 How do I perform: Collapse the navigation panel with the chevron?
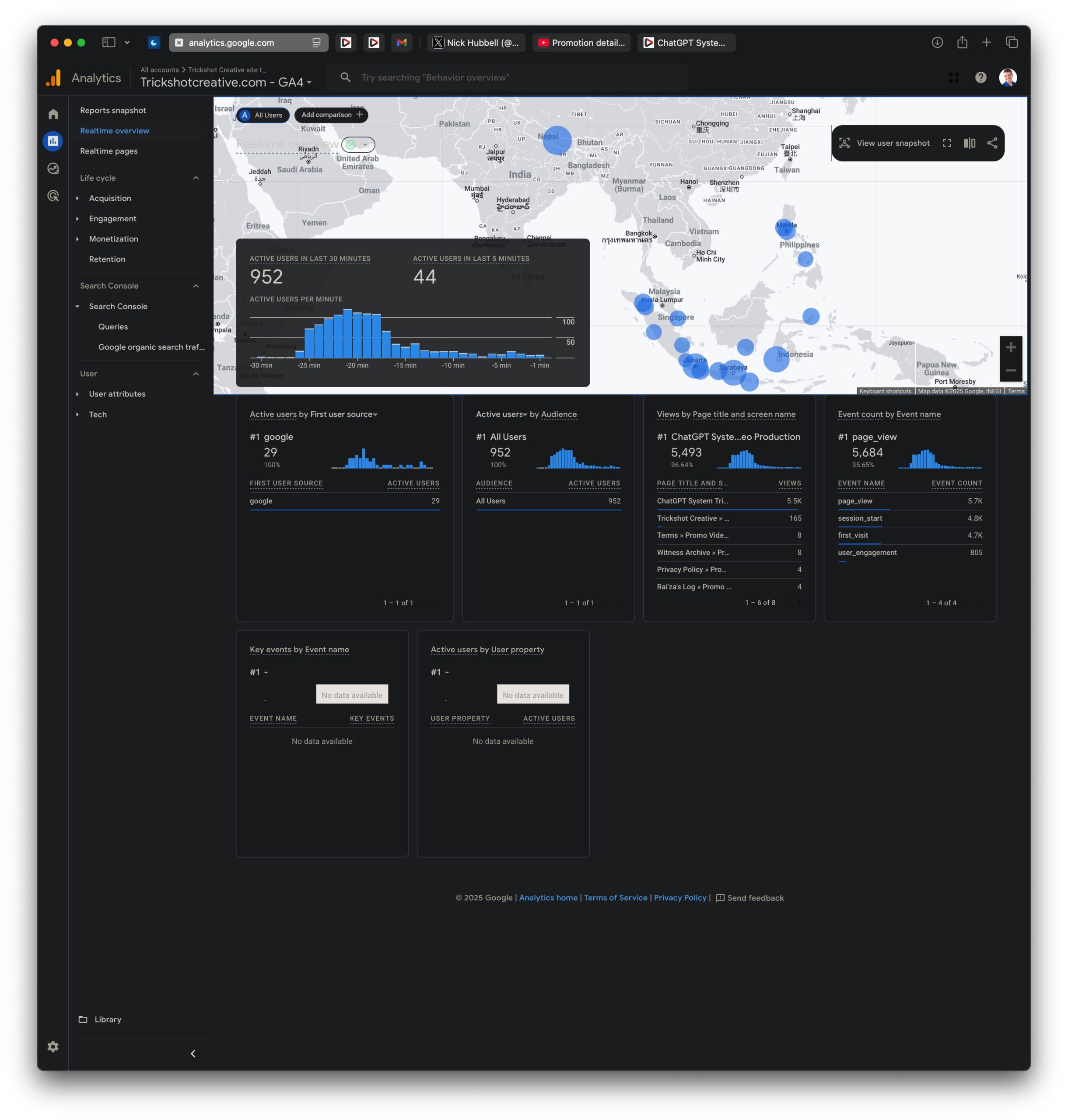(x=193, y=1053)
